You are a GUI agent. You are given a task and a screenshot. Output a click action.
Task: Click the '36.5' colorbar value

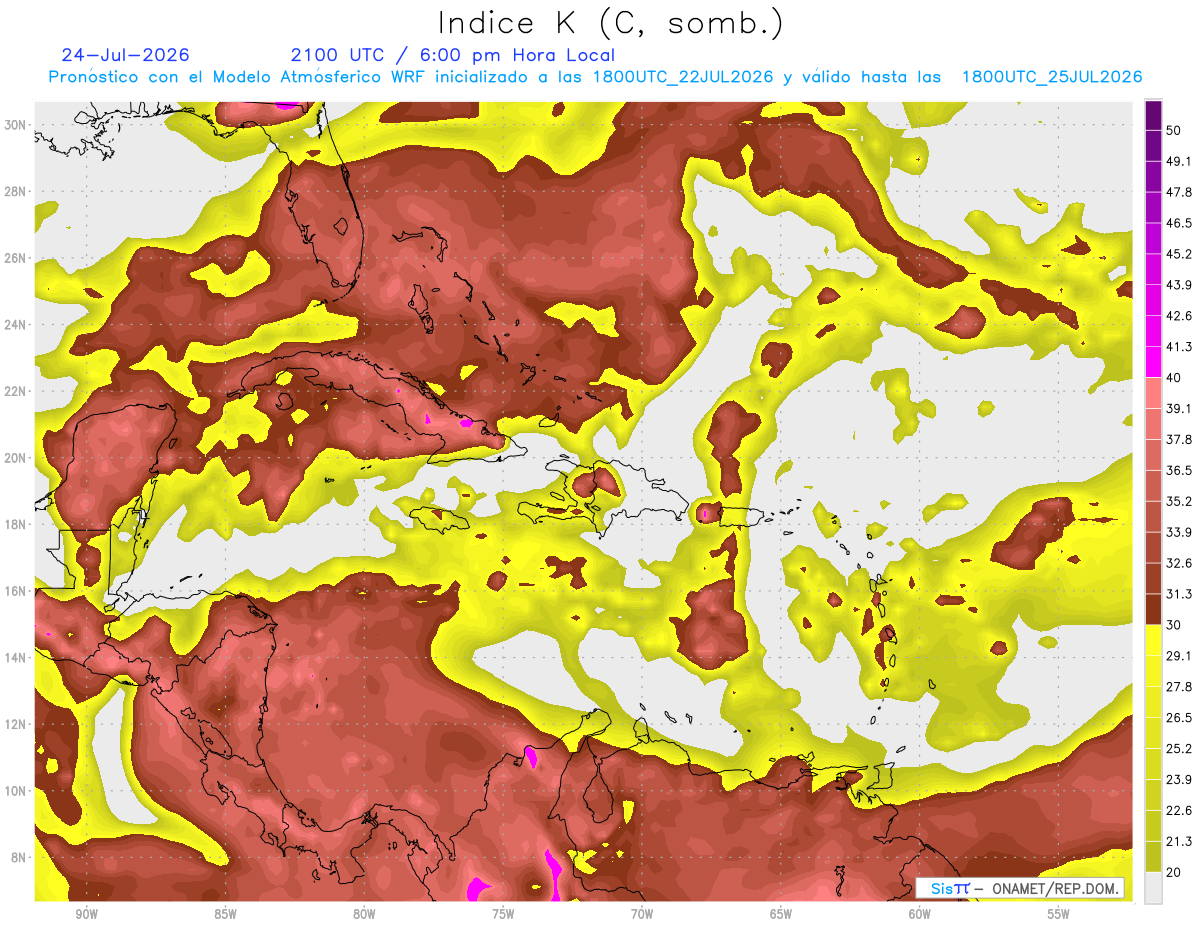pos(1180,470)
